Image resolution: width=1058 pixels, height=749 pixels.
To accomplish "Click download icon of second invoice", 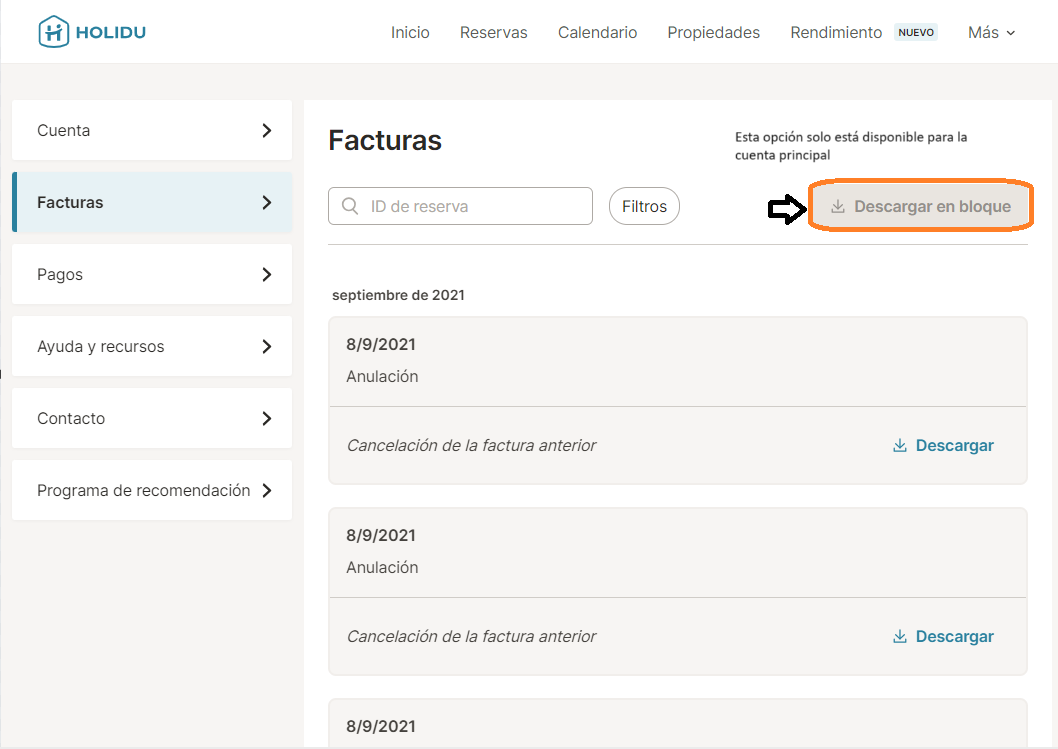I will [x=900, y=637].
